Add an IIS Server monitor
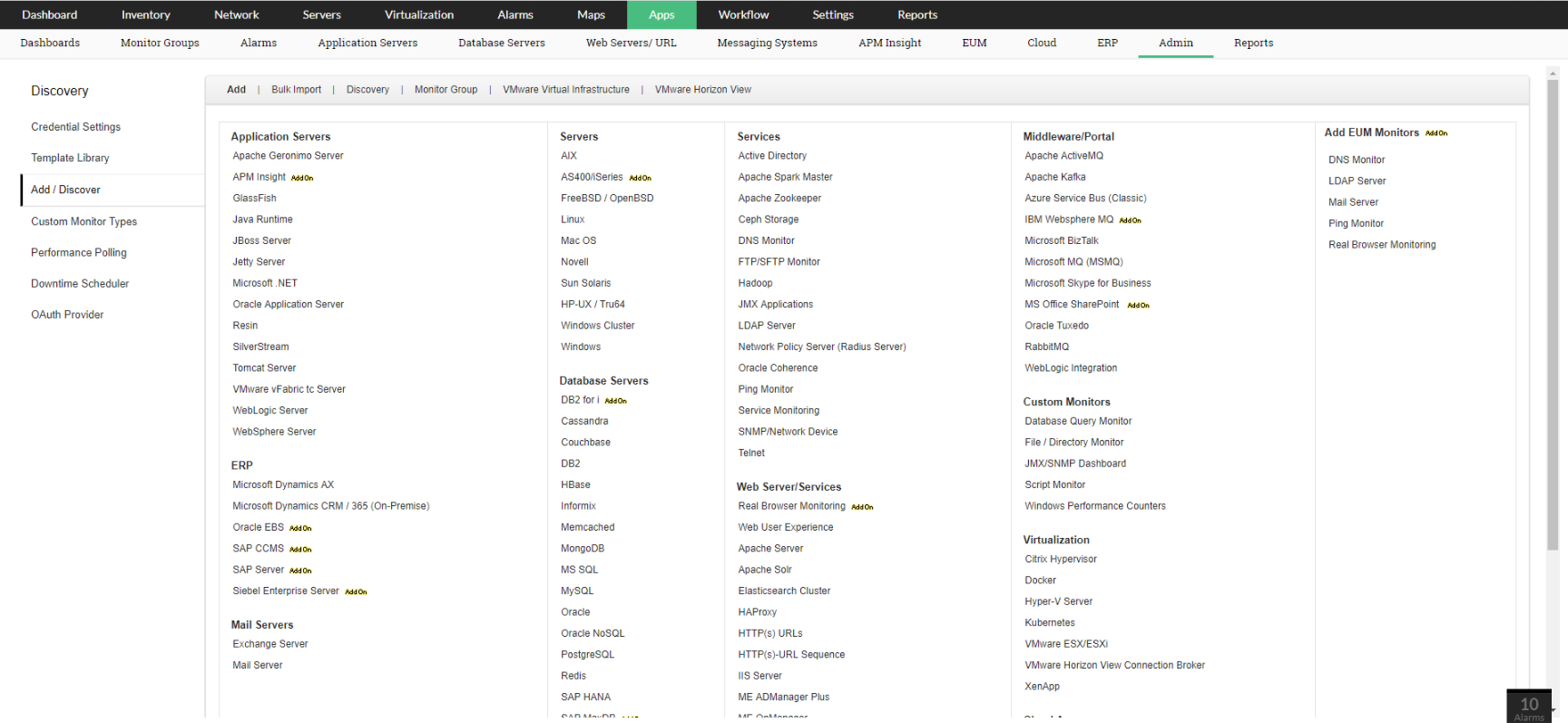Viewport: 1568px width, 723px height. click(x=759, y=676)
